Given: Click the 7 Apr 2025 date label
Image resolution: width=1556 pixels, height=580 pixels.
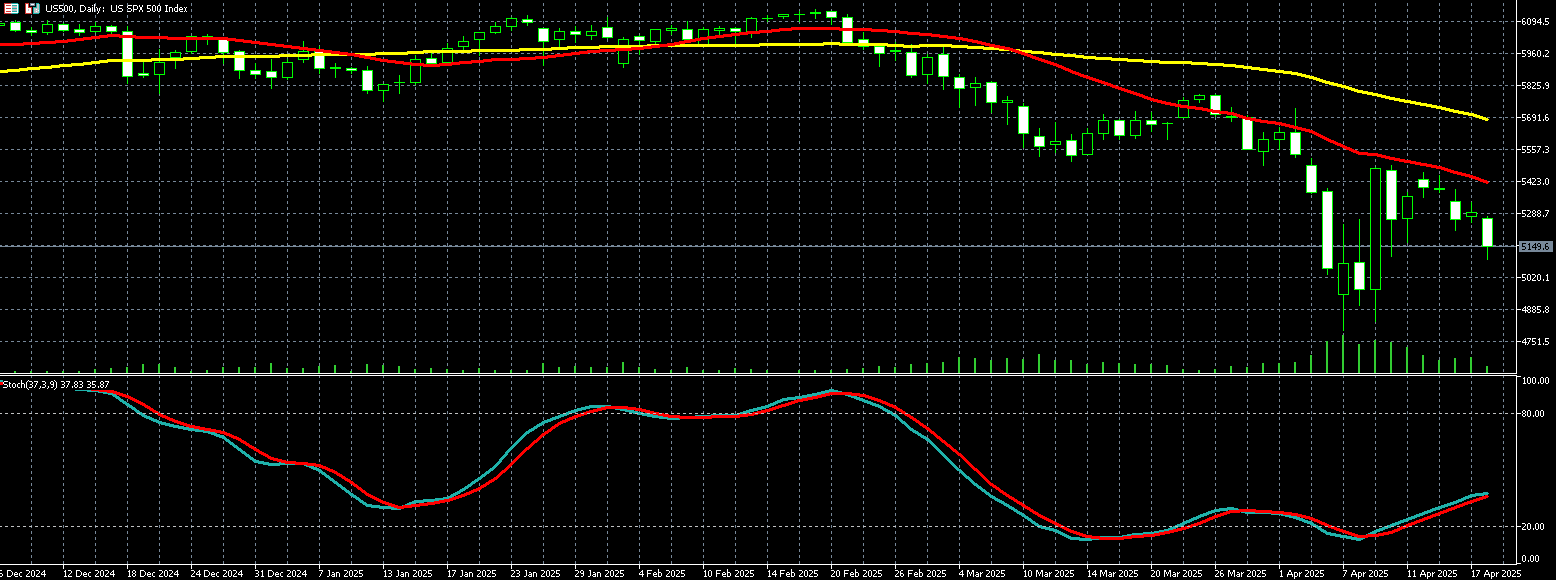Looking at the screenshot, I should 1365,574.
